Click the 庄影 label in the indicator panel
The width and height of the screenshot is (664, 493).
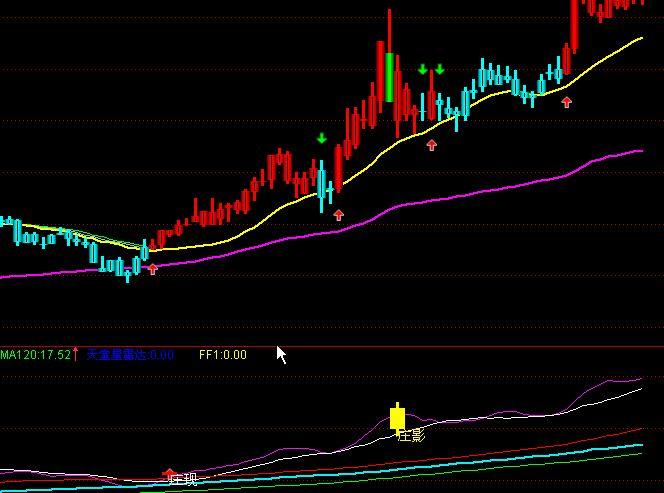[411, 435]
